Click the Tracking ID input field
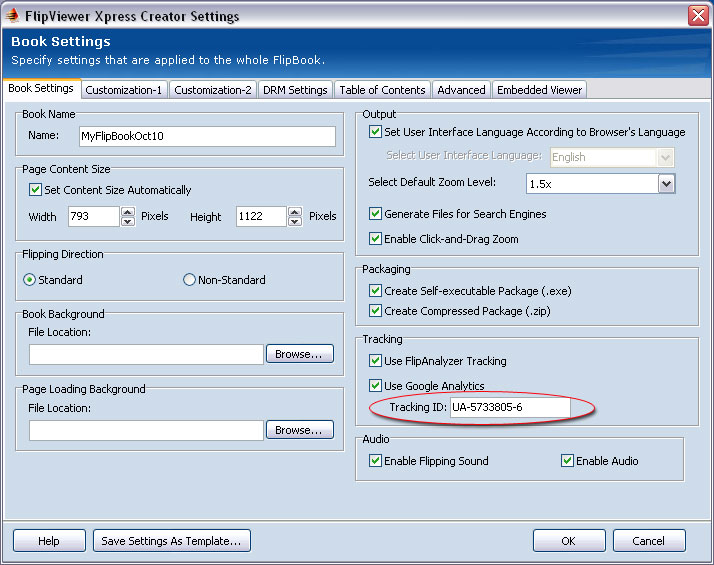714x565 pixels. [510, 407]
